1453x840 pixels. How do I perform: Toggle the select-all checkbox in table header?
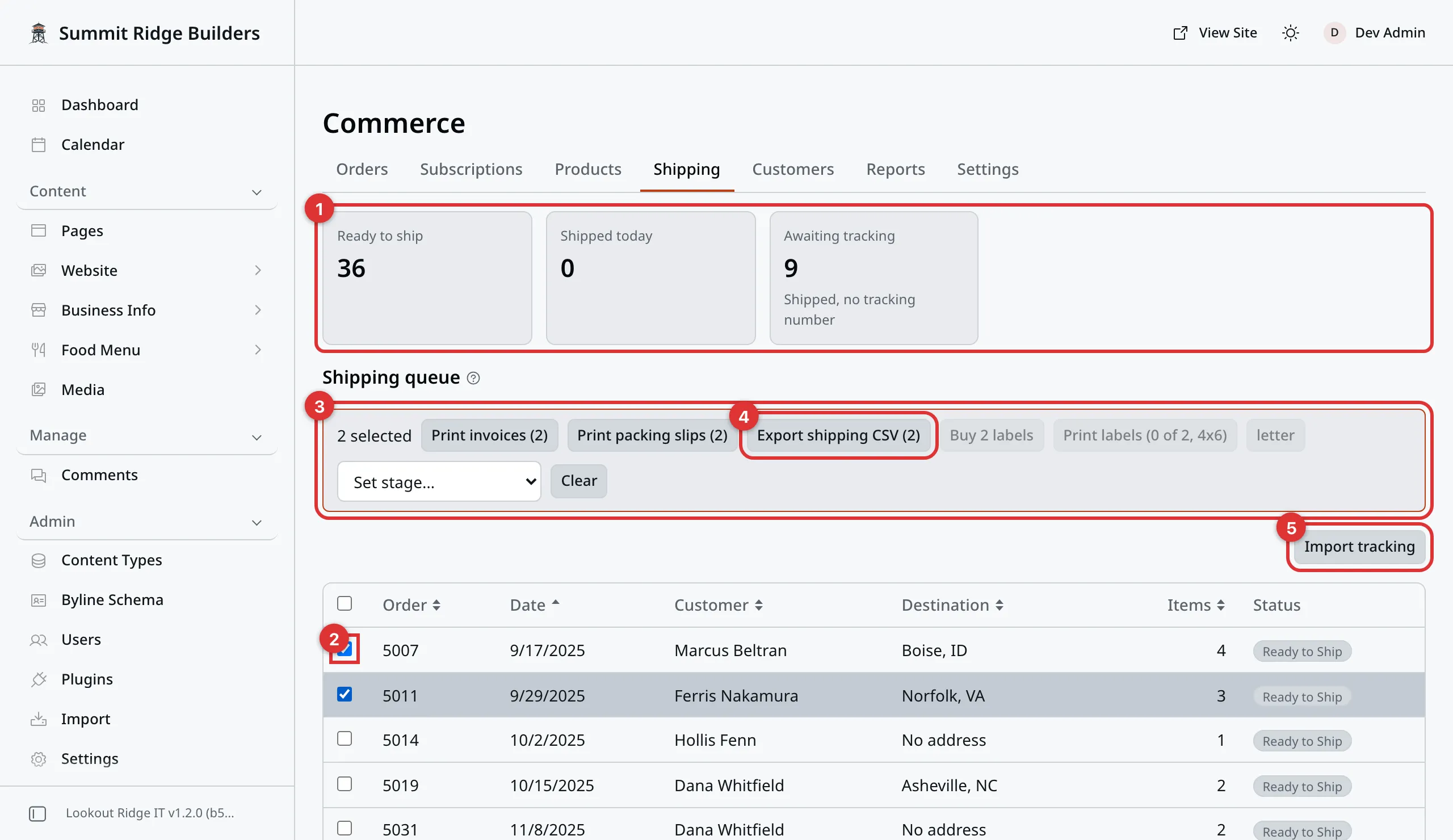pyautogui.click(x=345, y=604)
